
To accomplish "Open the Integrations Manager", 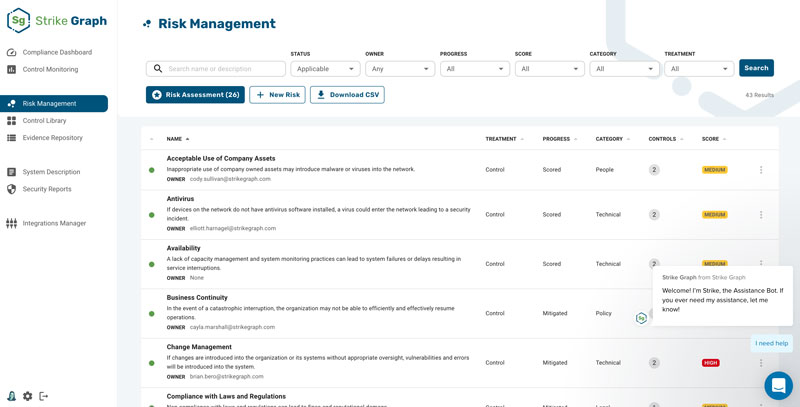I will [46, 223].
